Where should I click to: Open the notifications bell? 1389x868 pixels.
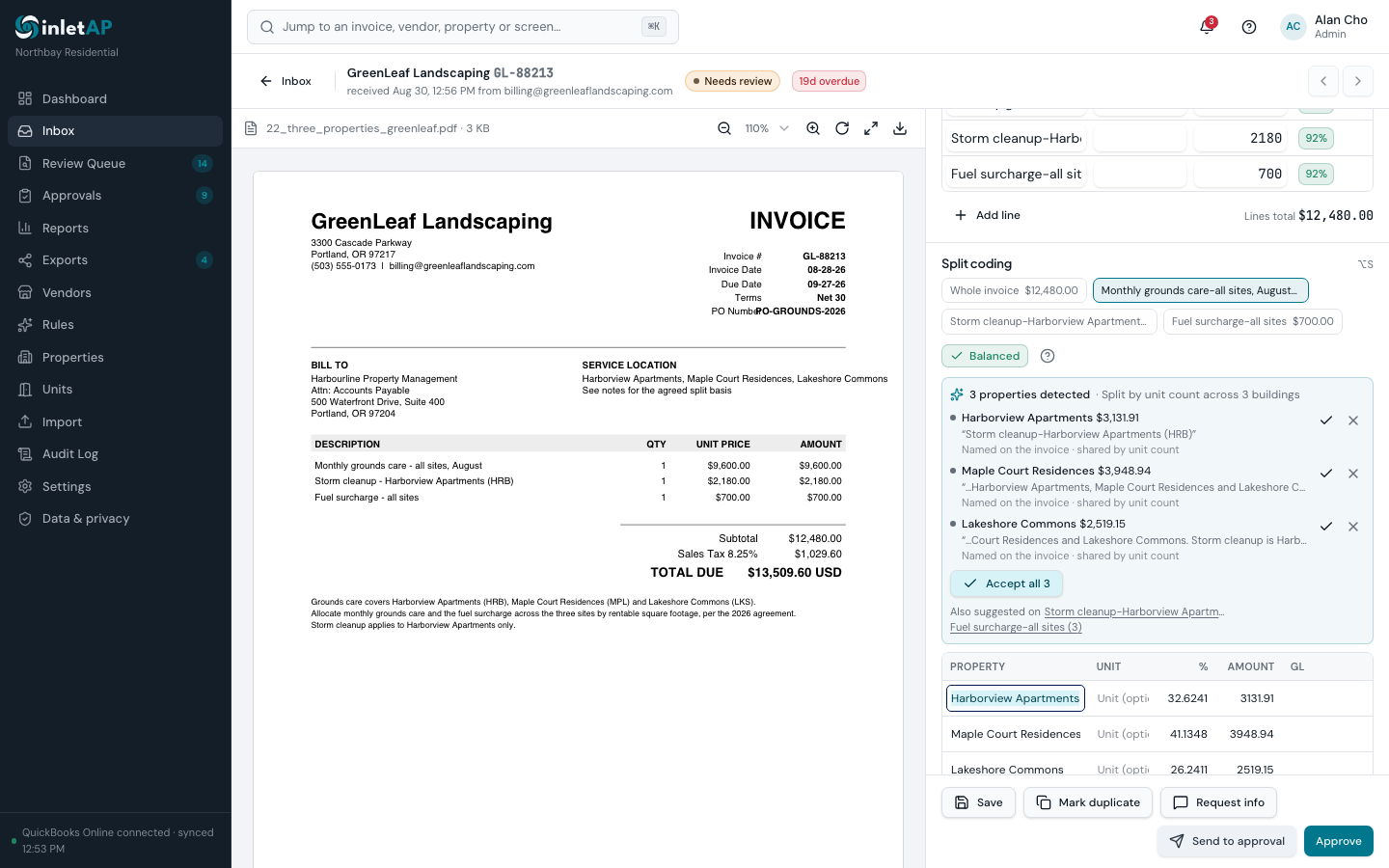point(1206,27)
